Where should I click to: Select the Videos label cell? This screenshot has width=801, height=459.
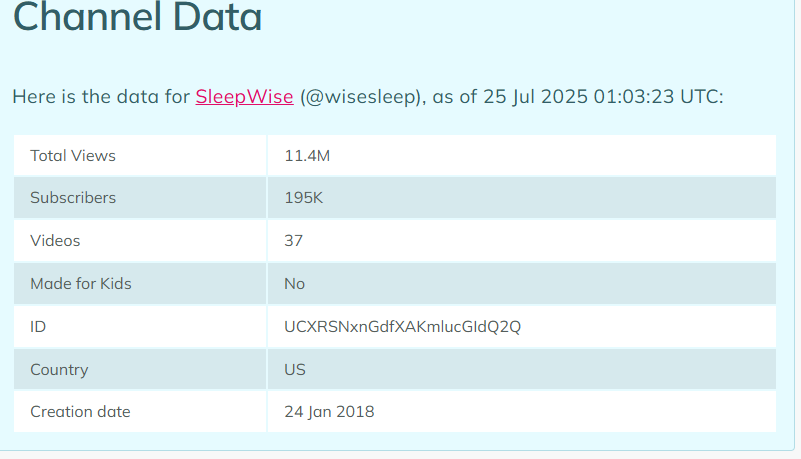click(x=140, y=241)
